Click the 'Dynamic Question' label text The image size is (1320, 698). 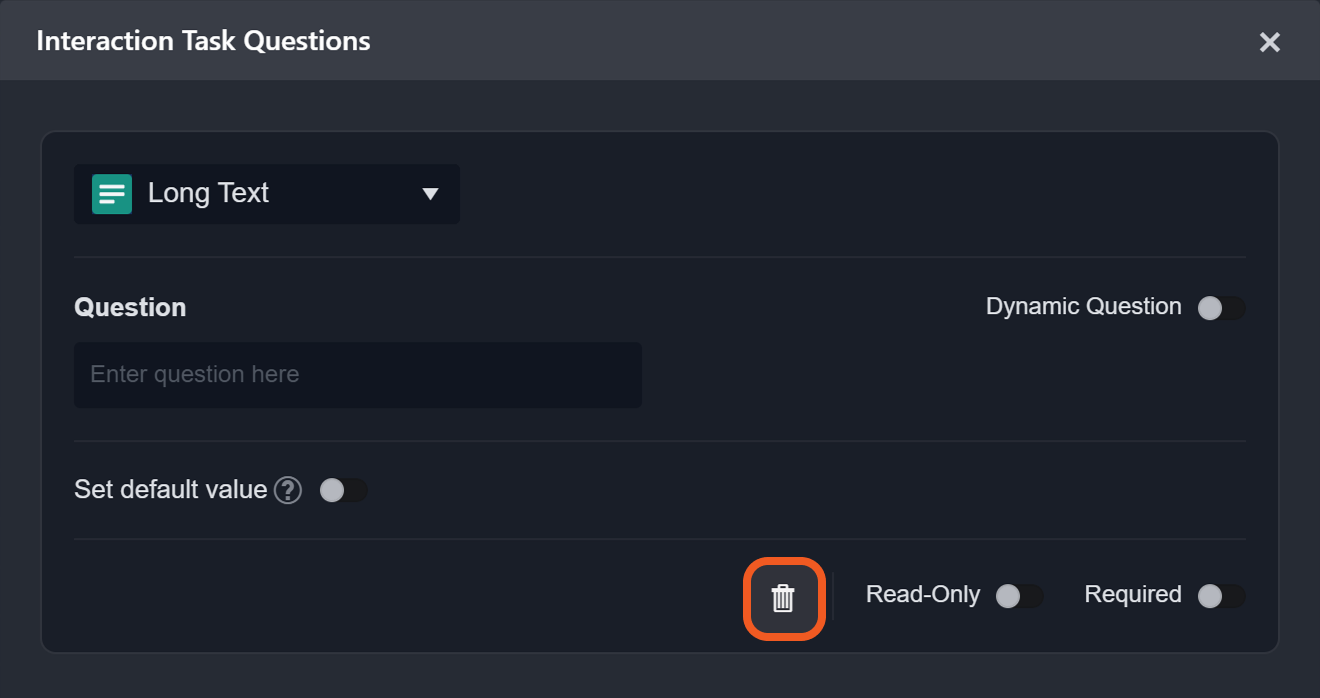1083,306
